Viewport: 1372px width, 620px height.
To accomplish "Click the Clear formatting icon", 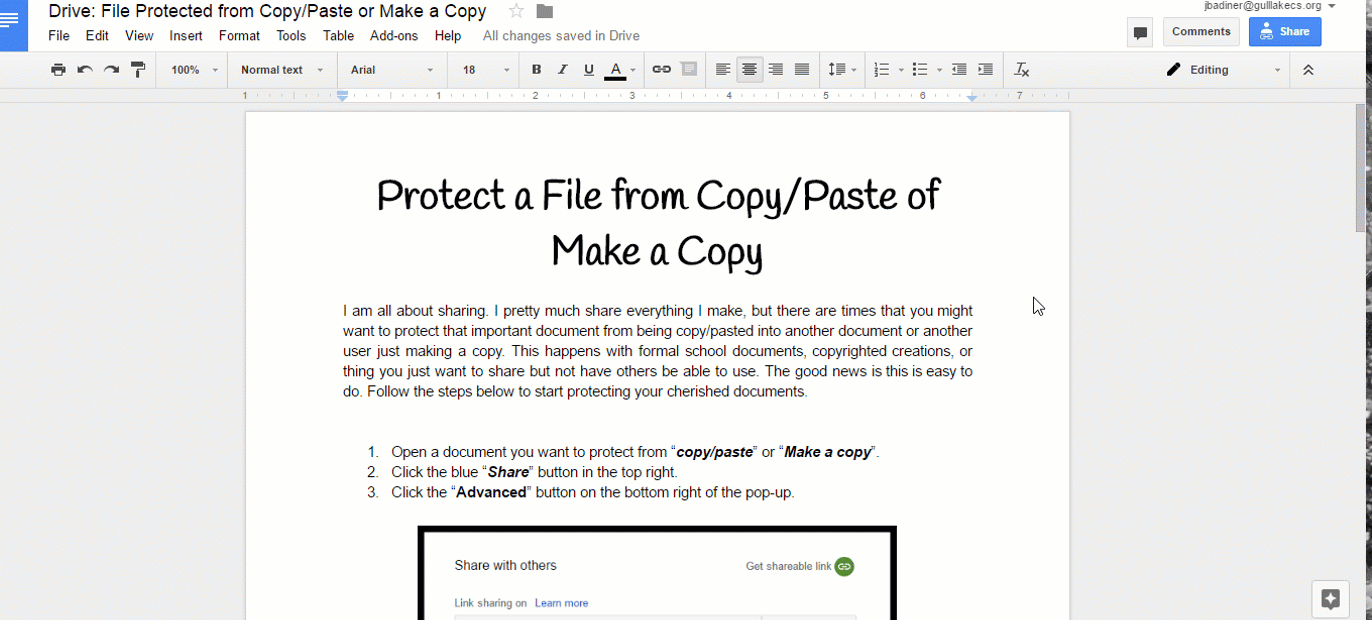I will 1021,70.
